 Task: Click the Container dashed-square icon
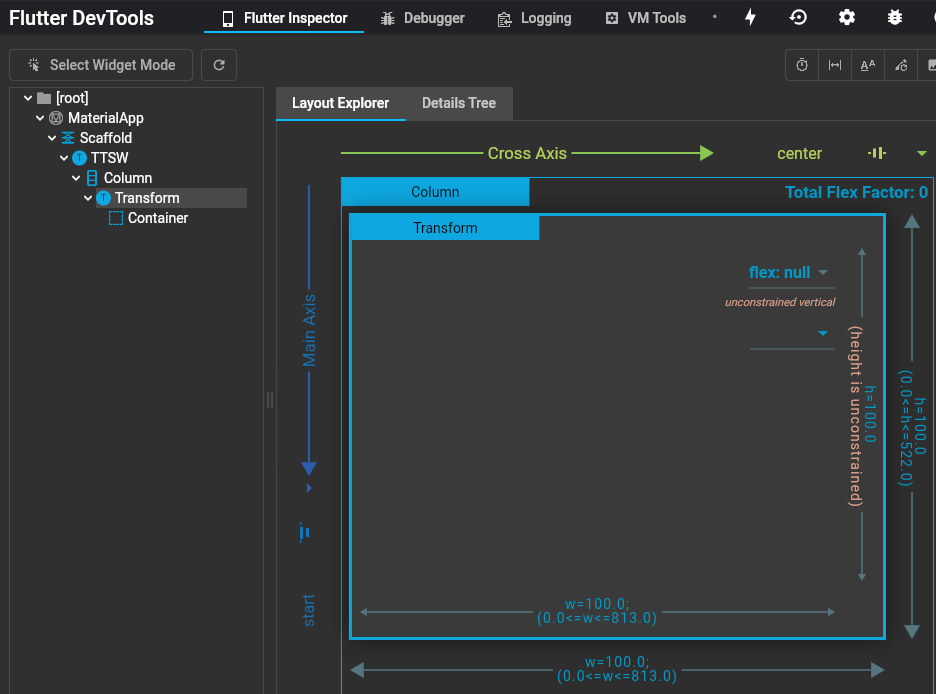(116, 218)
